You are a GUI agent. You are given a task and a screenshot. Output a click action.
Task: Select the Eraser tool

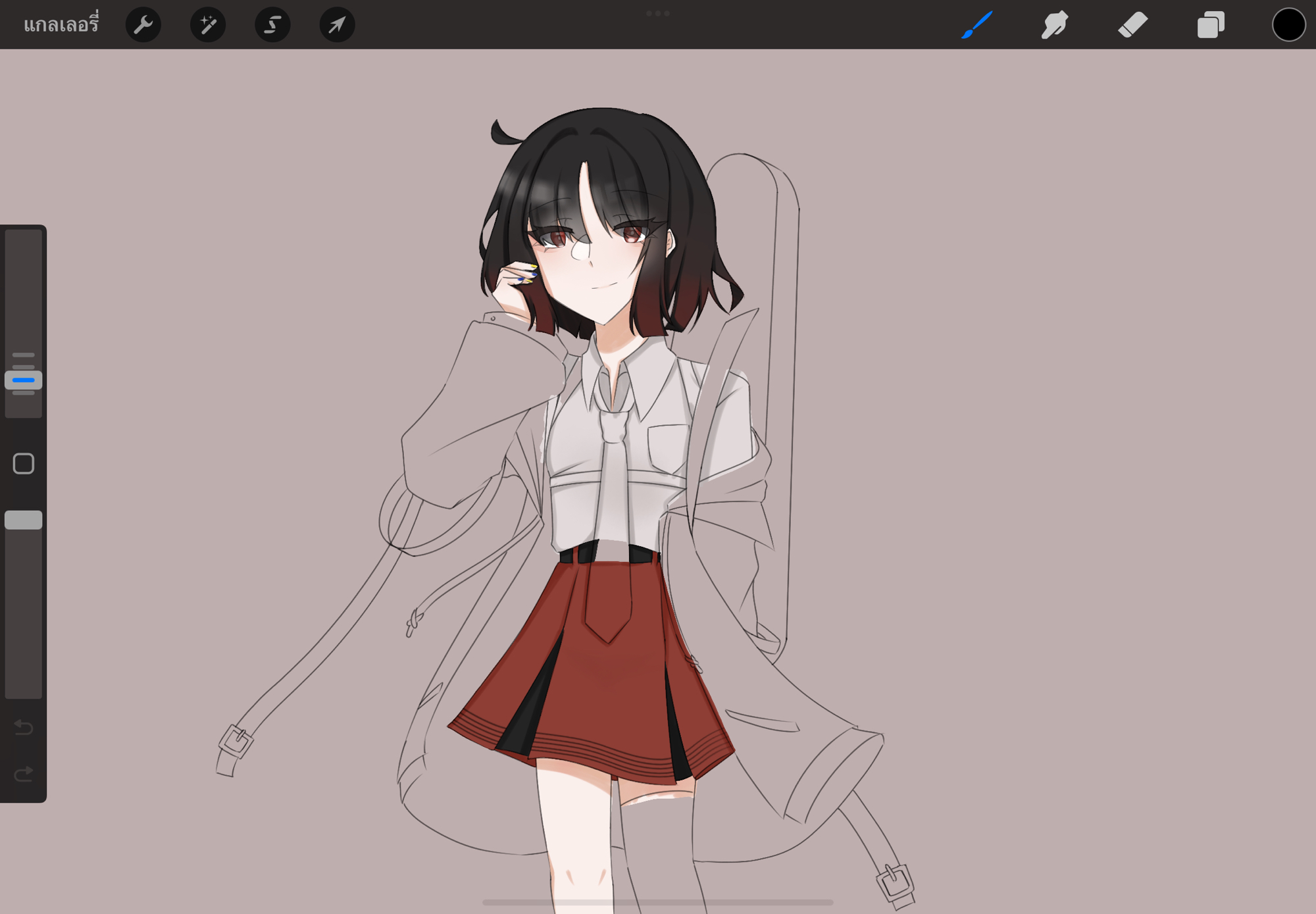[x=1132, y=25]
